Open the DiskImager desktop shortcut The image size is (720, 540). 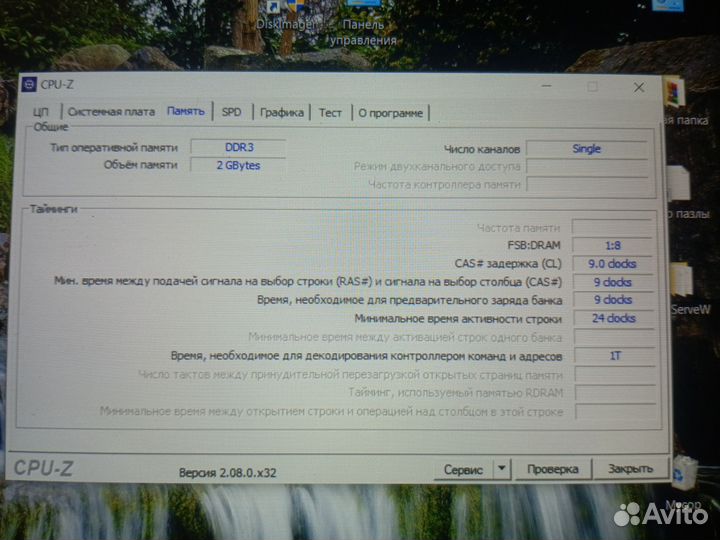tap(285, 16)
